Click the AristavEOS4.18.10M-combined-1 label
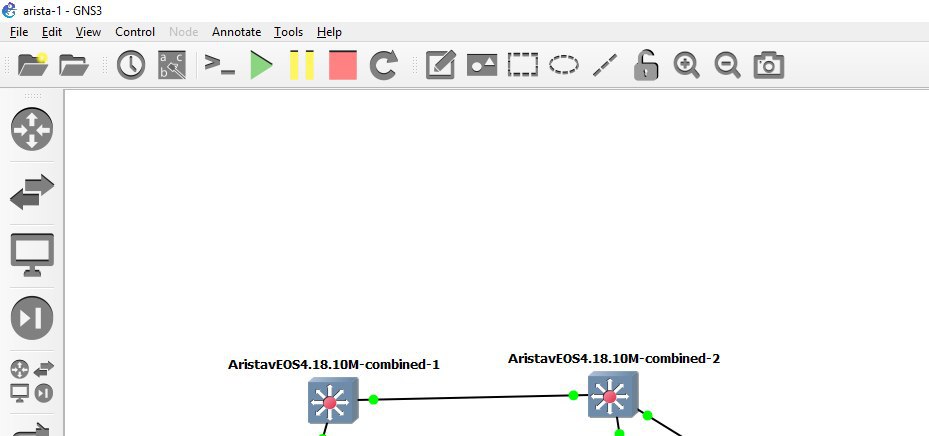 pyautogui.click(x=334, y=364)
